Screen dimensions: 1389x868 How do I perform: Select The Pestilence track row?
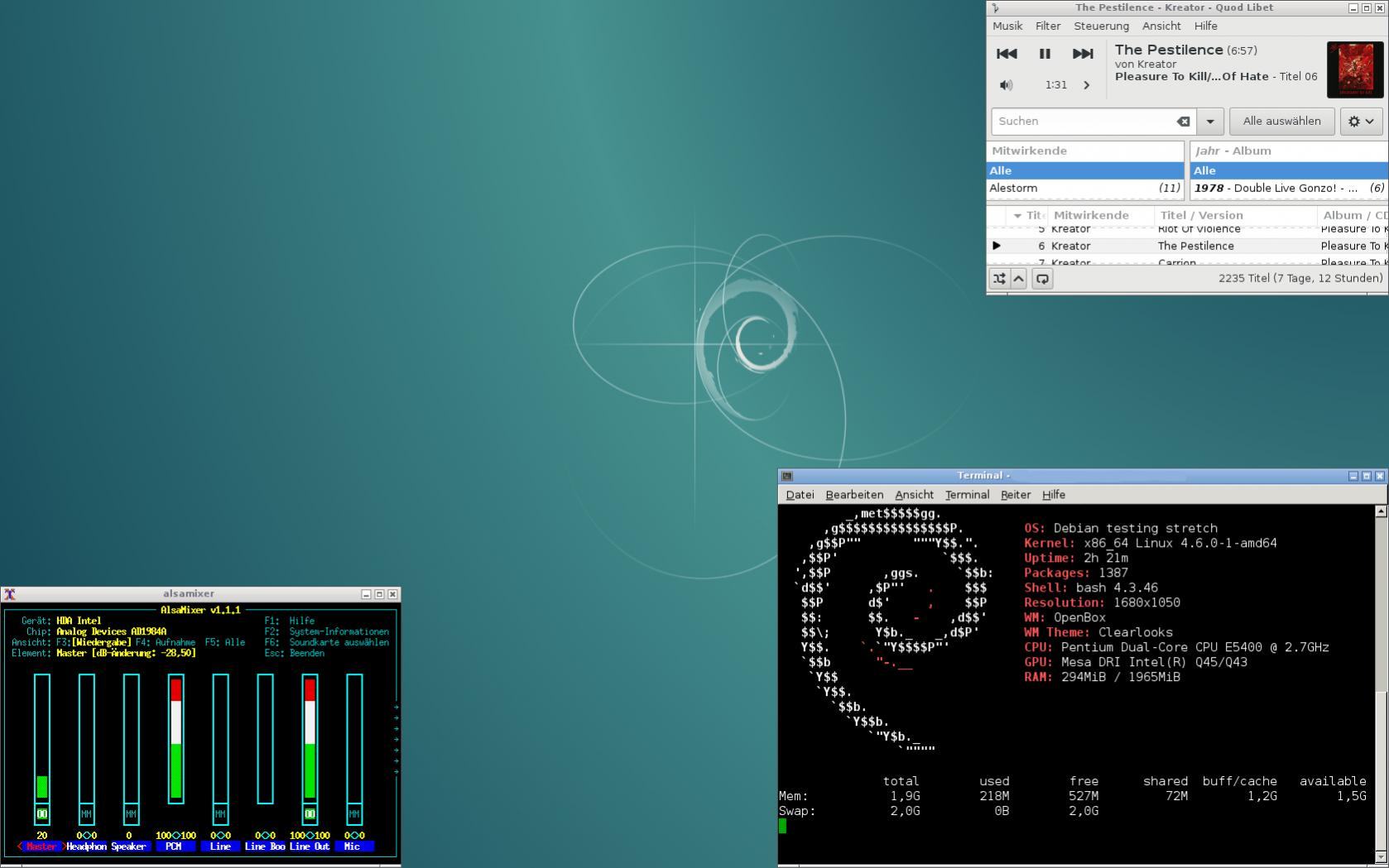[x=1187, y=246]
